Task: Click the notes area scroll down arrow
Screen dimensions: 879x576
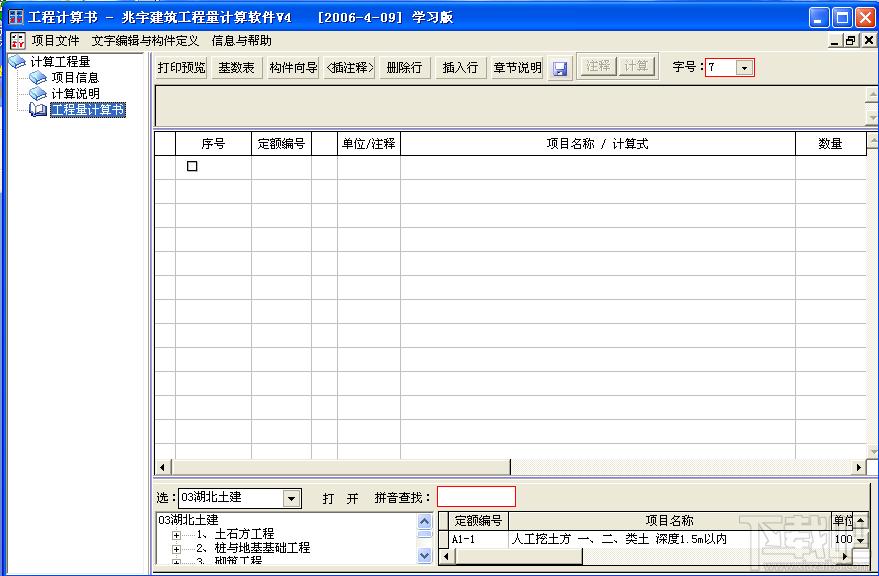Action: coord(872,118)
